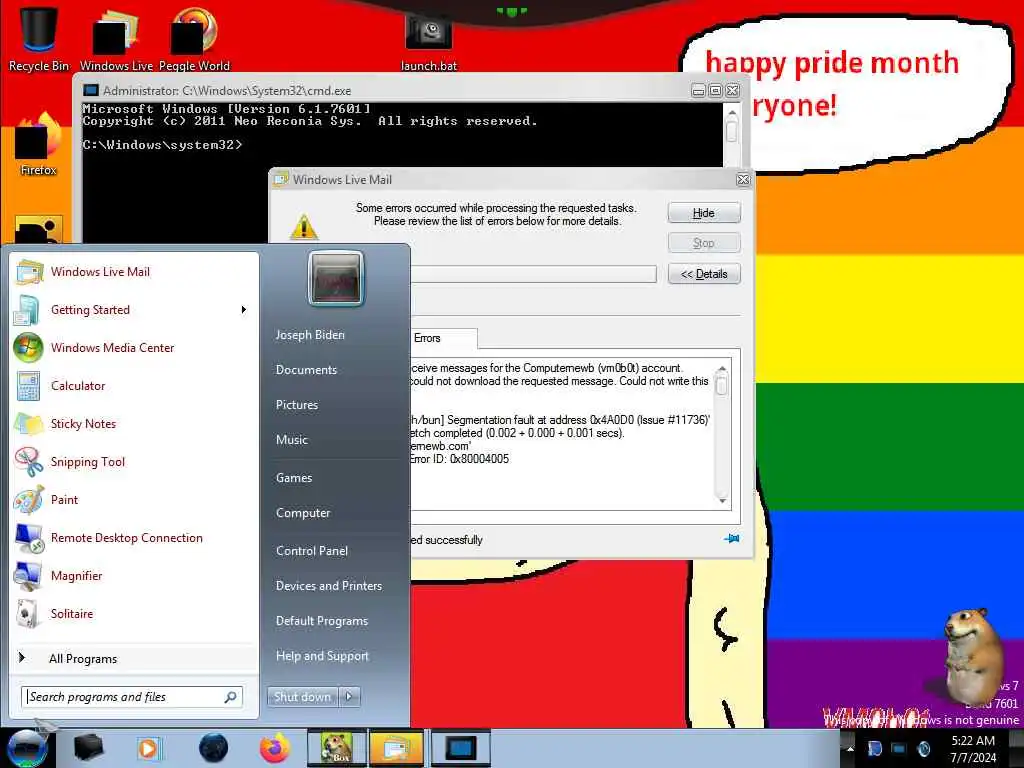Image resolution: width=1024 pixels, height=768 pixels.
Task: Click the cmd window scrollbar up arrow
Action: (732, 114)
